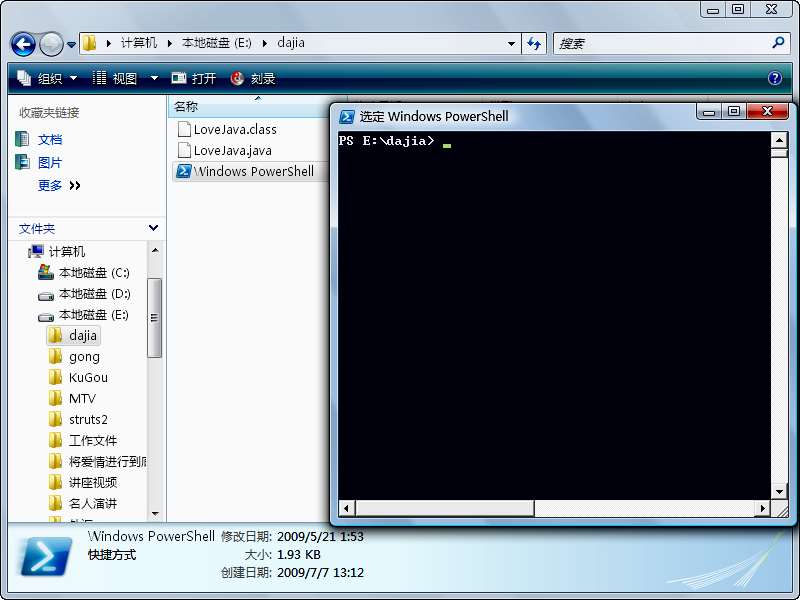
Task: Minimize the PowerShell window
Action: click(x=709, y=112)
